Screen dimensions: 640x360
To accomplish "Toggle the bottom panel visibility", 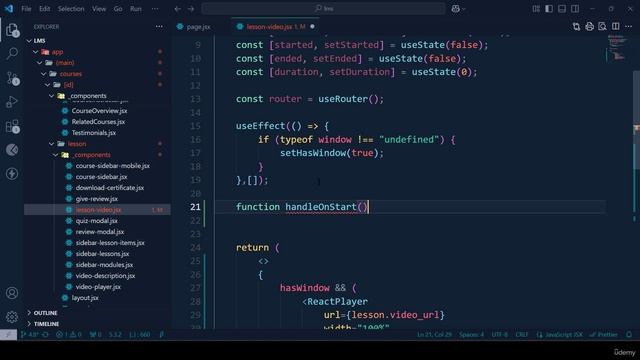I will [562, 9].
